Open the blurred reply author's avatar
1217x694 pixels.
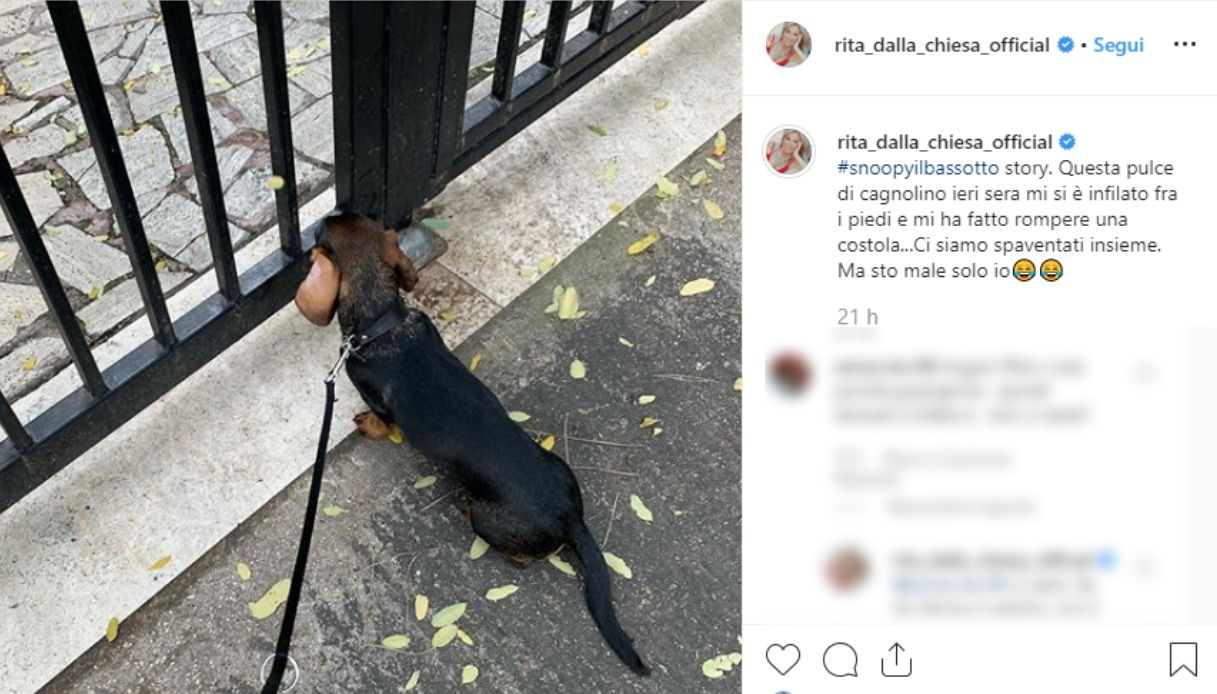click(x=848, y=569)
